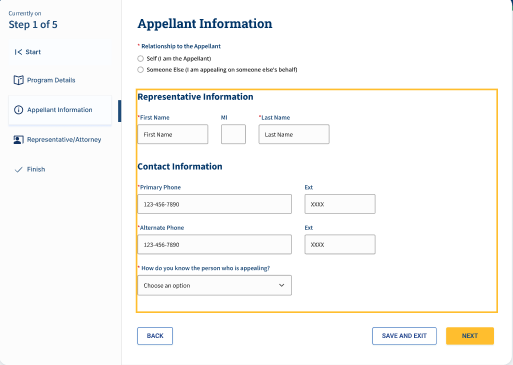Click the Finish checkmark icon

(x=18, y=170)
